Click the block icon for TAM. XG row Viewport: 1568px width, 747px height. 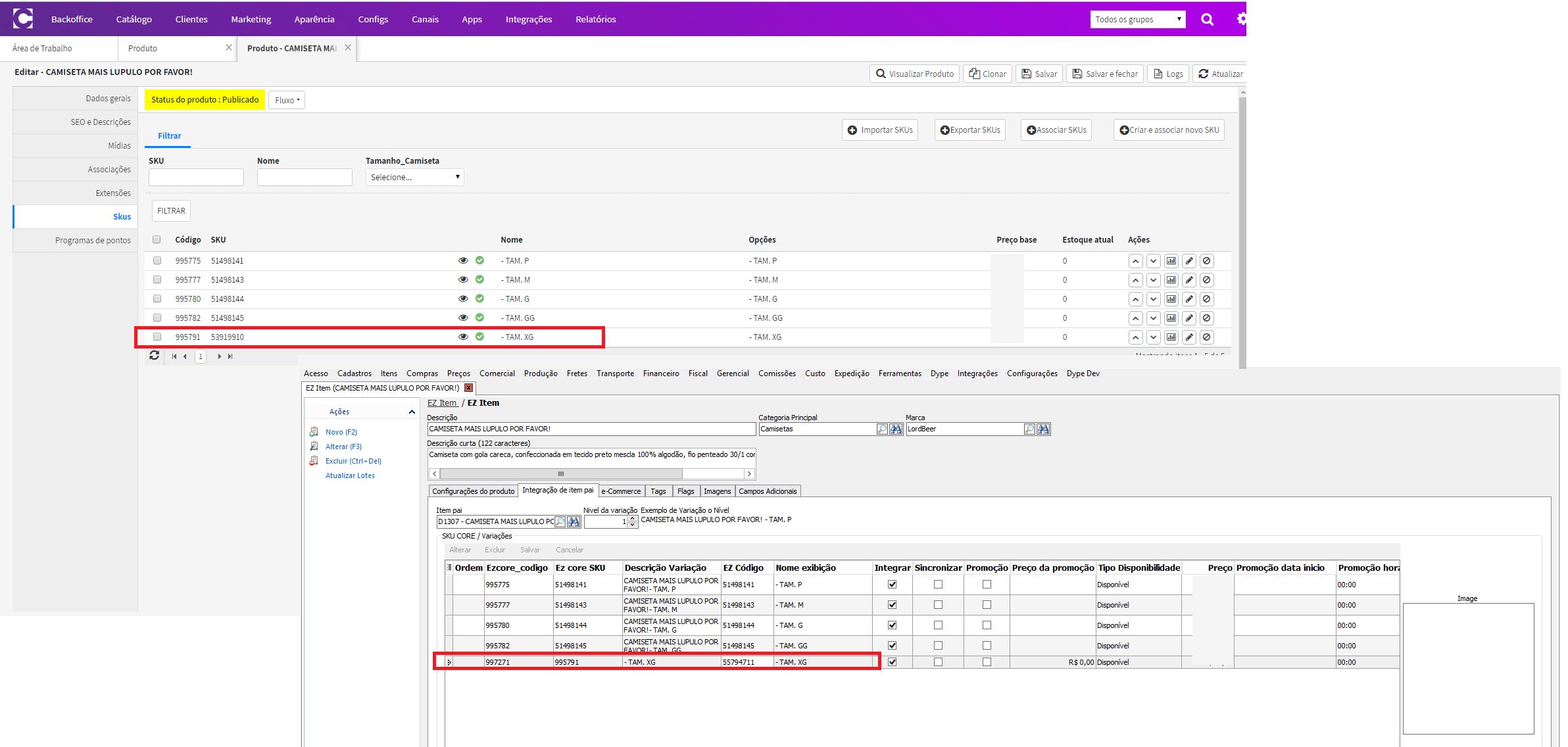click(x=1207, y=337)
